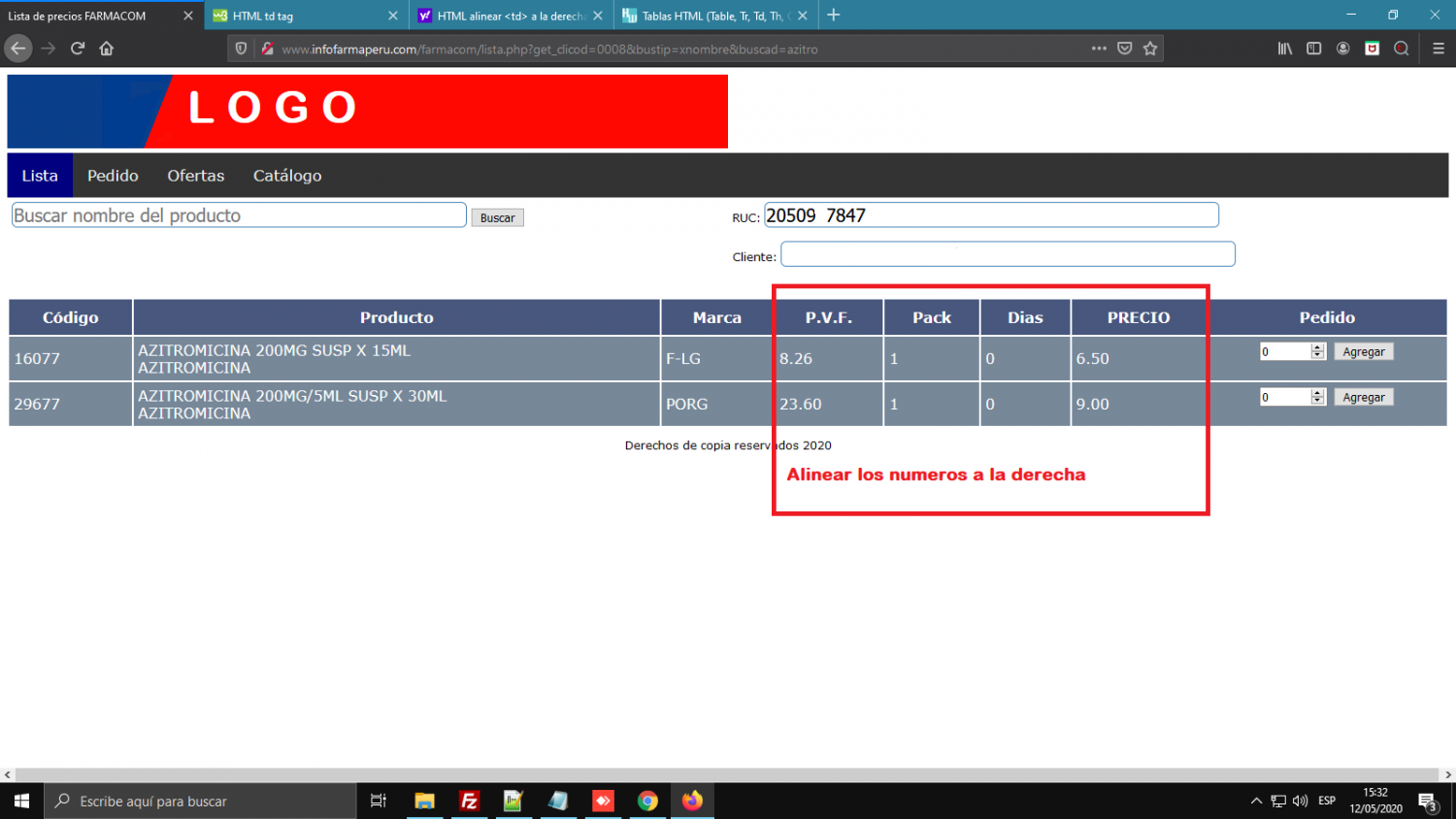Click Agregar for product 16077
1456x819 pixels.
tap(1364, 351)
